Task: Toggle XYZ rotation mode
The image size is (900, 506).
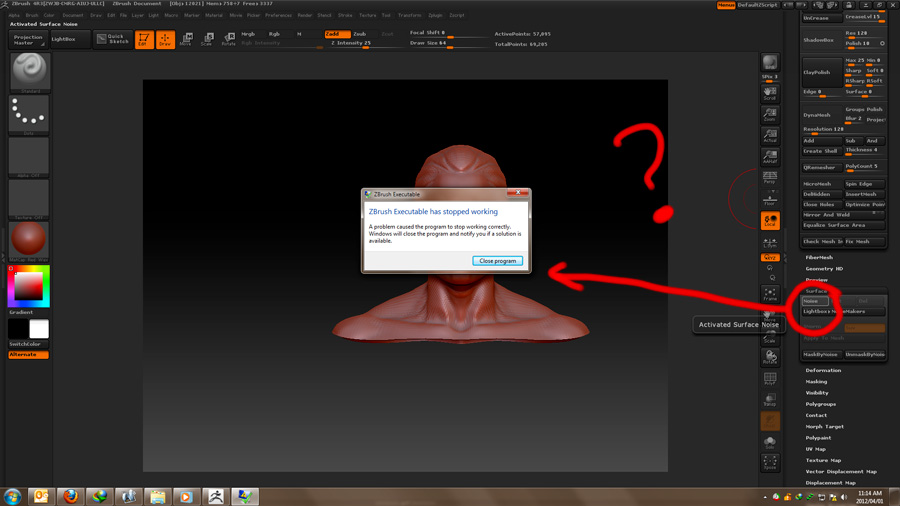Action: (770, 258)
